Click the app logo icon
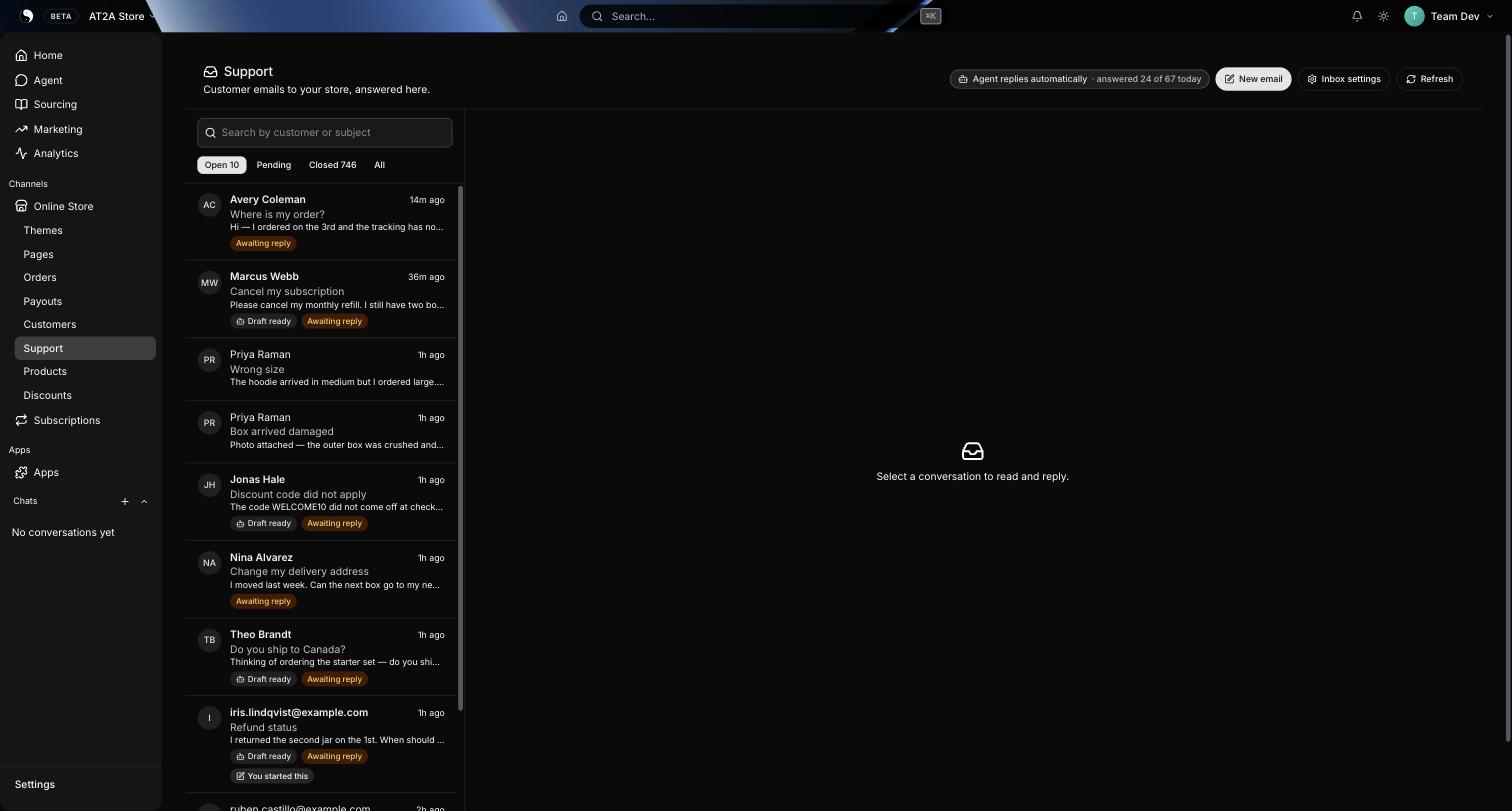The width and height of the screenshot is (1512, 811). pos(27,16)
